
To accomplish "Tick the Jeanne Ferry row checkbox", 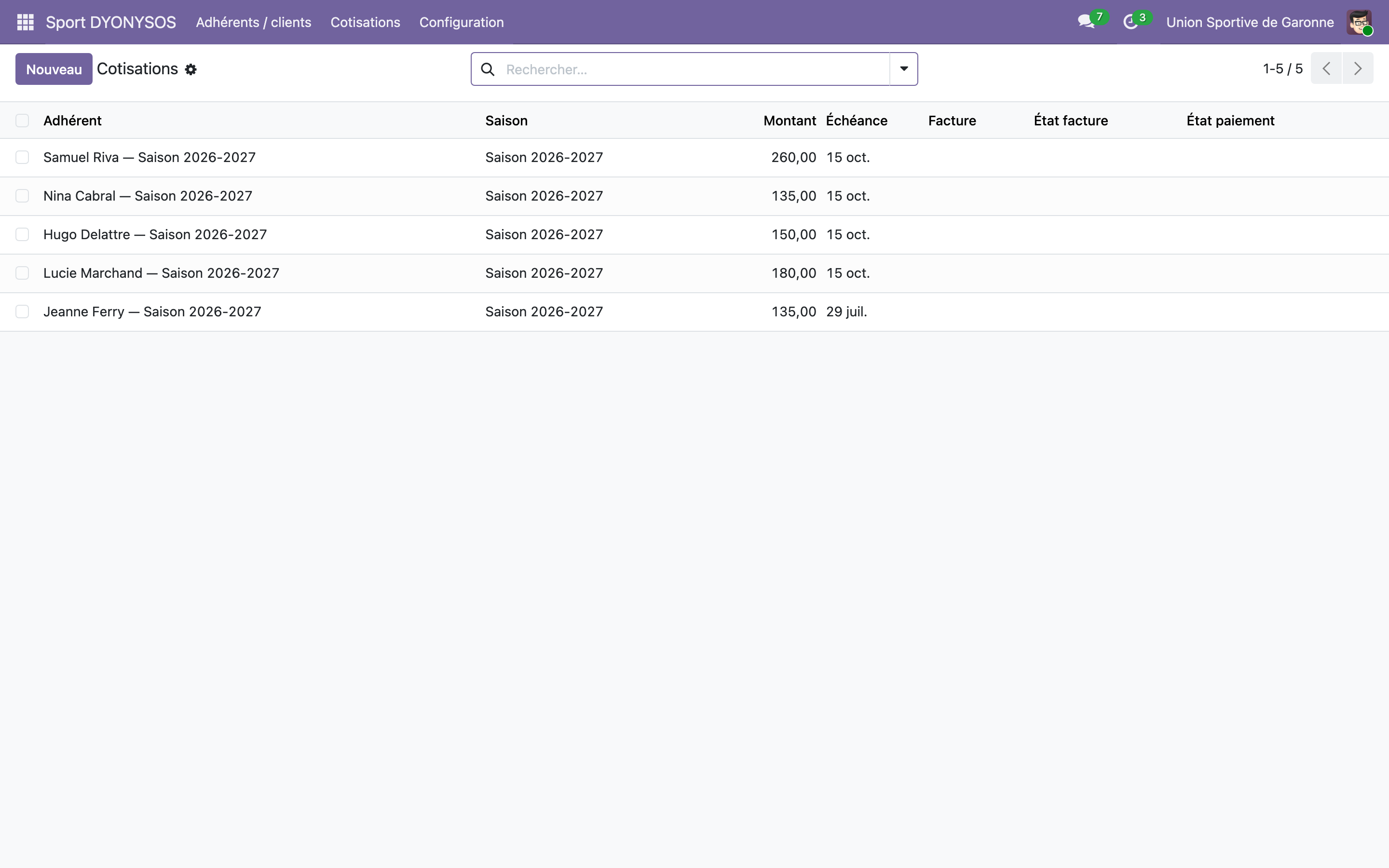I will point(22,312).
